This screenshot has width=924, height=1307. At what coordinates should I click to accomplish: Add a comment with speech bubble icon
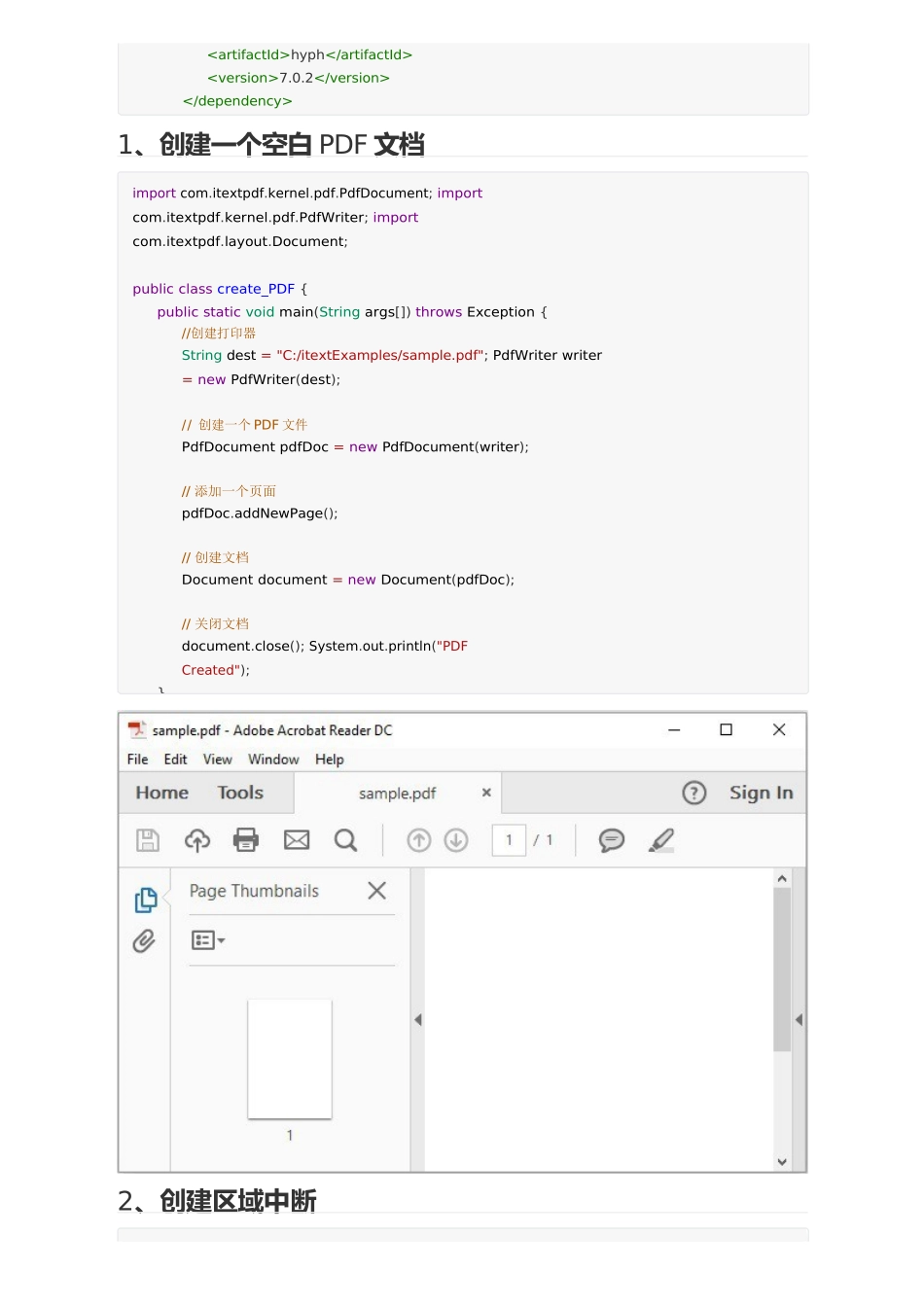tap(612, 840)
